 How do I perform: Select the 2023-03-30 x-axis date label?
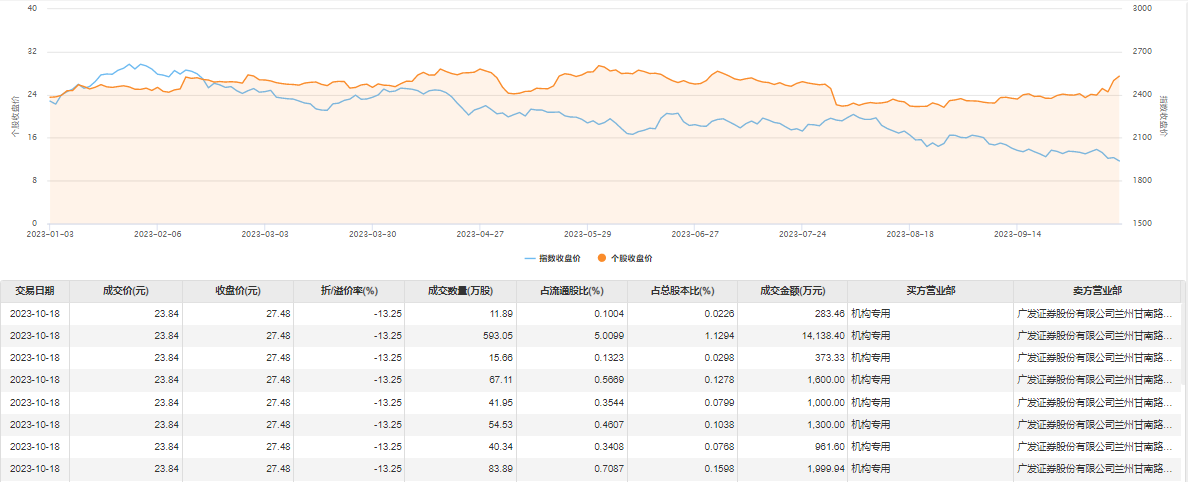373,234
